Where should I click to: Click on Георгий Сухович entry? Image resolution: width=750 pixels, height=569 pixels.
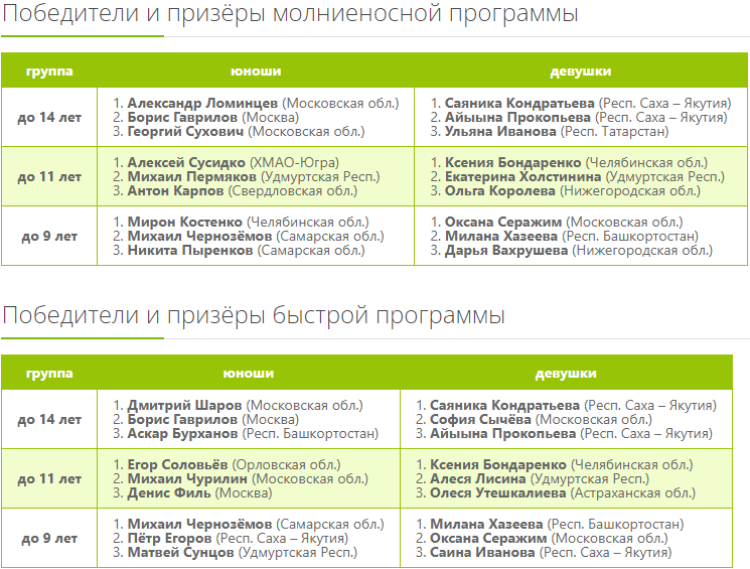click(186, 131)
